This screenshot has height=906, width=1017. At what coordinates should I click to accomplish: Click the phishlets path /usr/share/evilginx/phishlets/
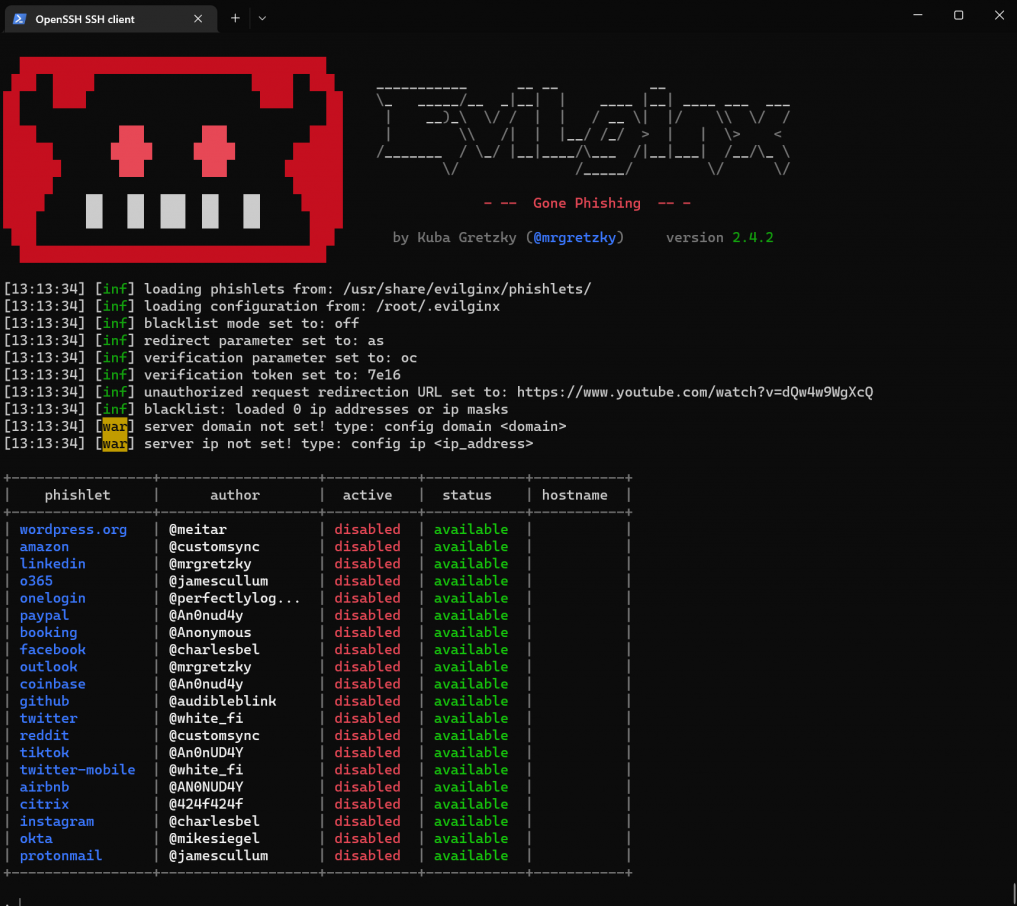[x=467, y=289]
